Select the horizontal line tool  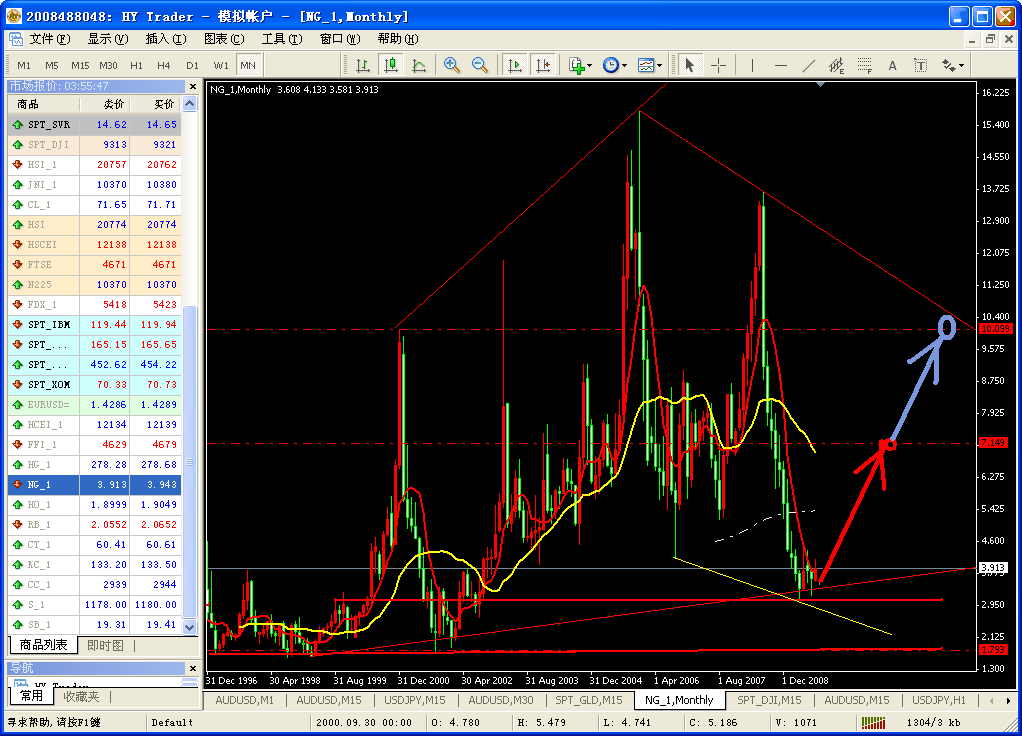(x=780, y=65)
